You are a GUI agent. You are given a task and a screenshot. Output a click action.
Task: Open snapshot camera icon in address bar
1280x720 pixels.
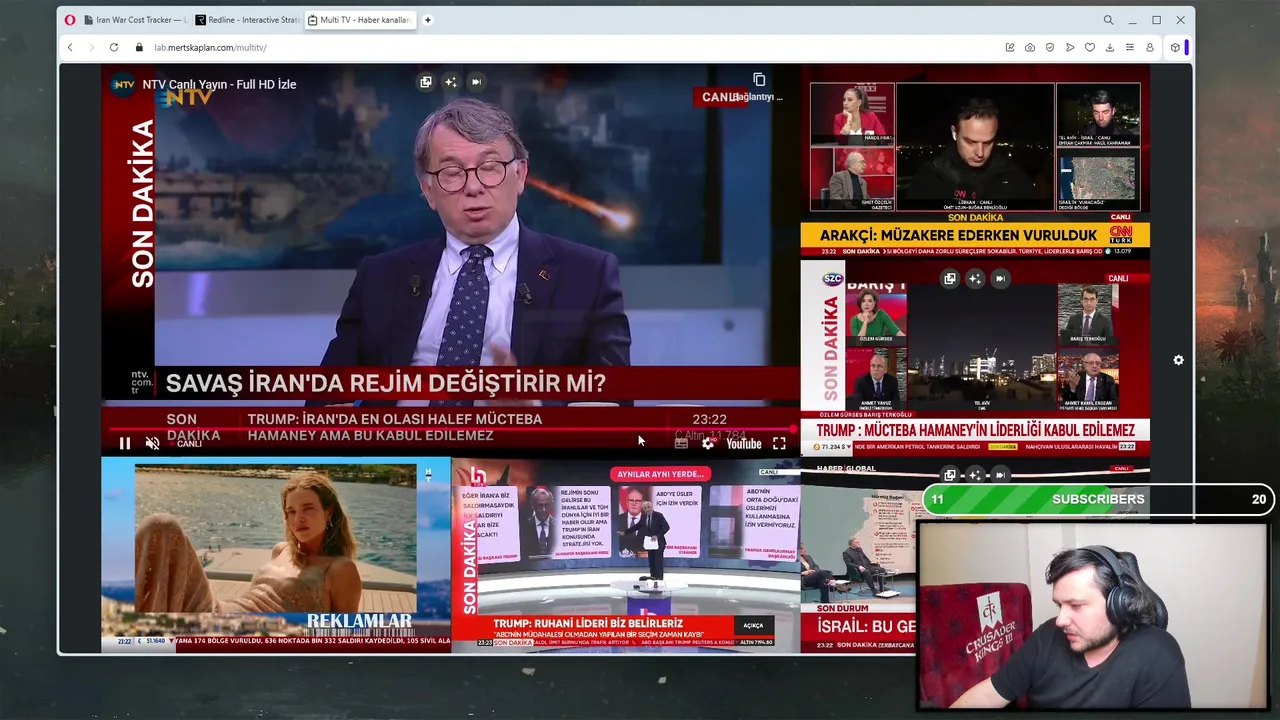point(1030,47)
